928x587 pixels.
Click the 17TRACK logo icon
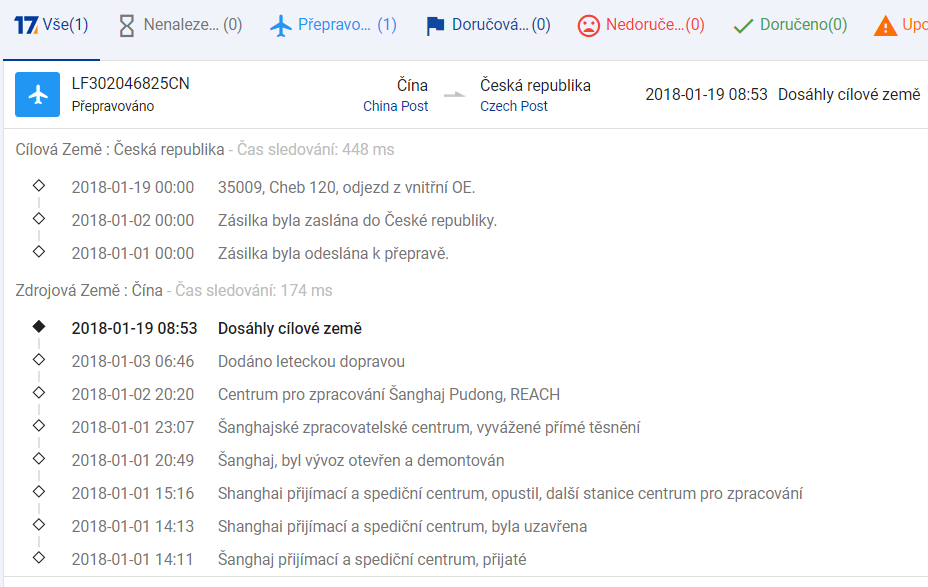click(26, 25)
